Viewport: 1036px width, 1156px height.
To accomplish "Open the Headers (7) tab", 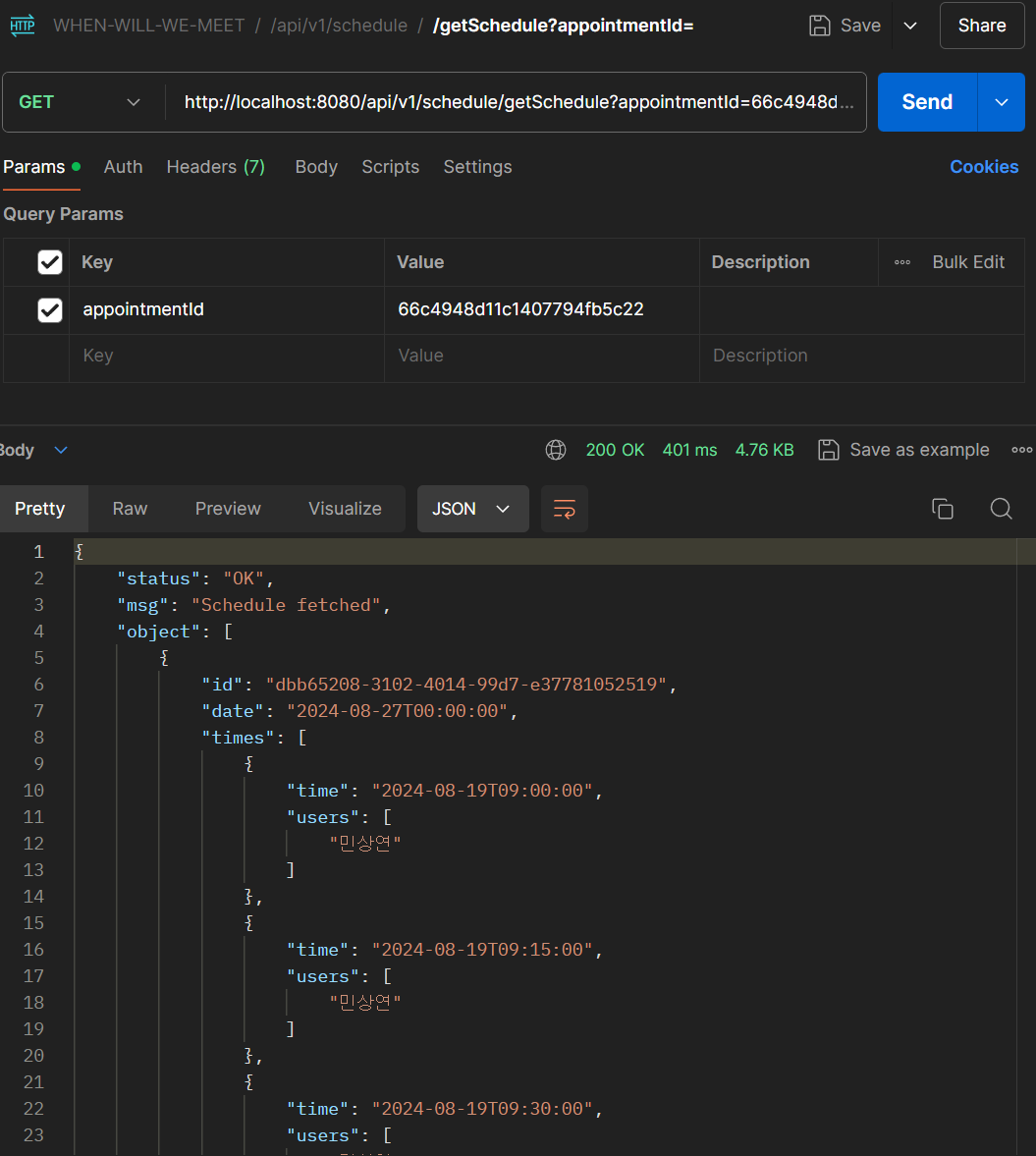I will tap(215, 167).
